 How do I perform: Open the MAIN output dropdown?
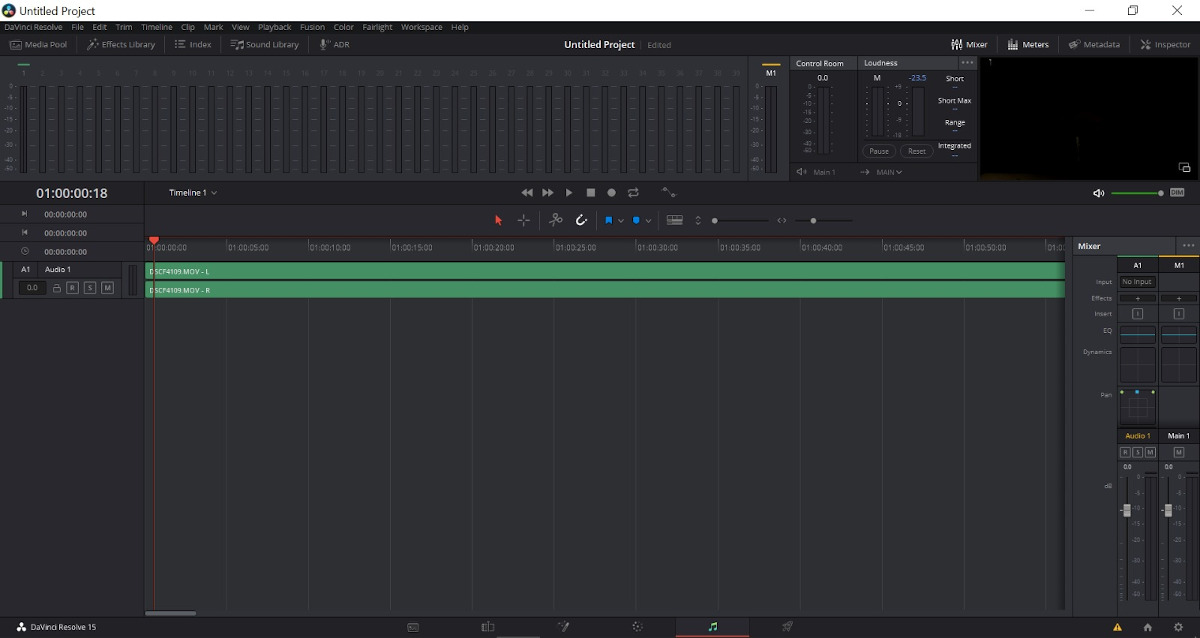pyautogui.click(x=889, y=172)
